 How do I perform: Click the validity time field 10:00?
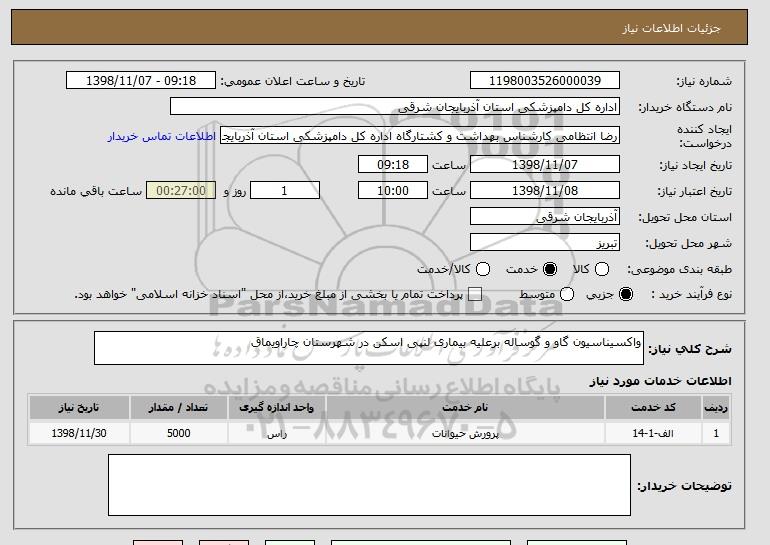(x=393, y=191)
